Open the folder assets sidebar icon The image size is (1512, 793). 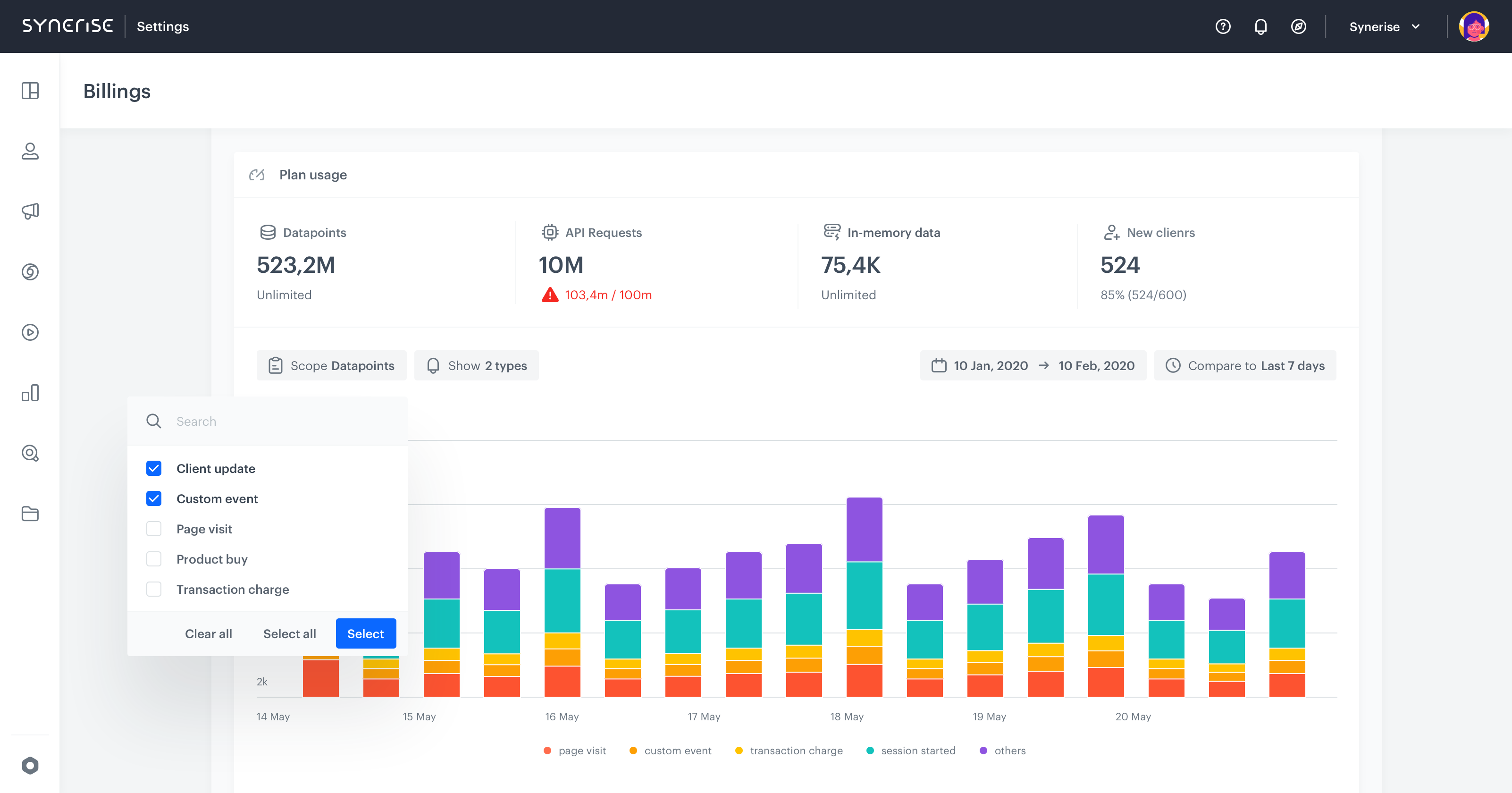pos(30,514)
